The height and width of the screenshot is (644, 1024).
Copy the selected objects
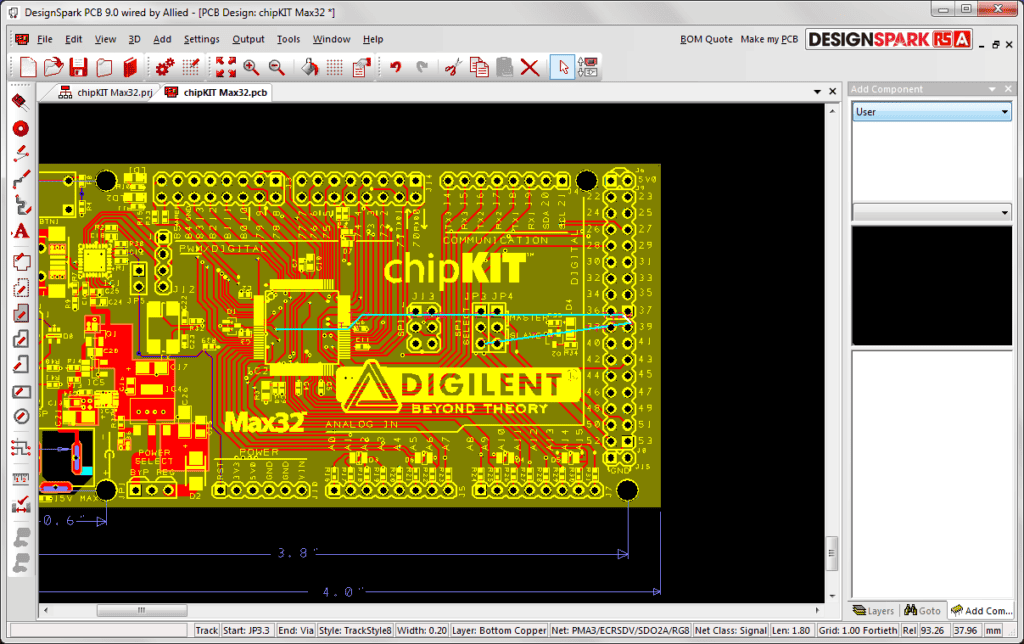pos(478,67)
